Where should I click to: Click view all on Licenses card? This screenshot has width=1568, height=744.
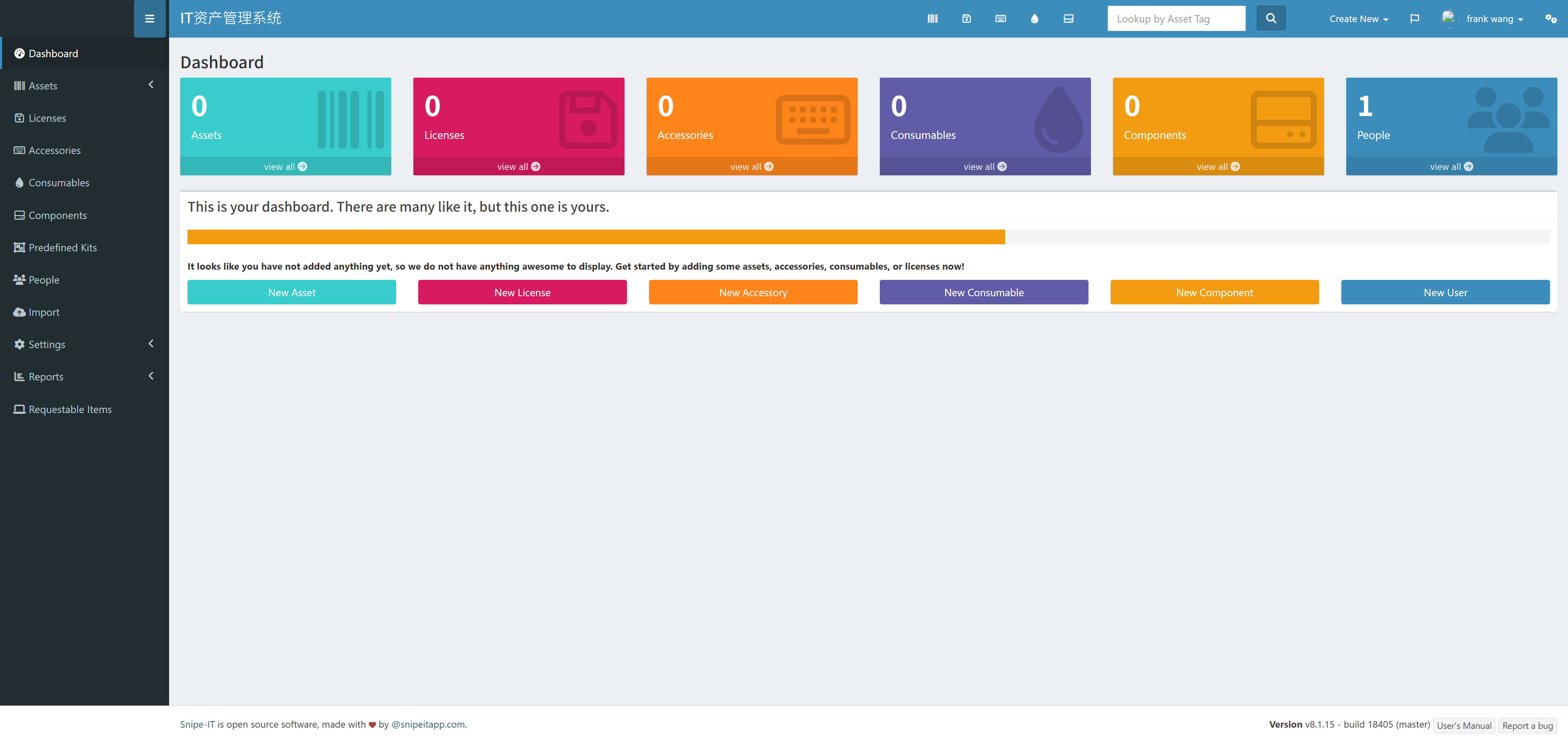(x=518, y=167)
